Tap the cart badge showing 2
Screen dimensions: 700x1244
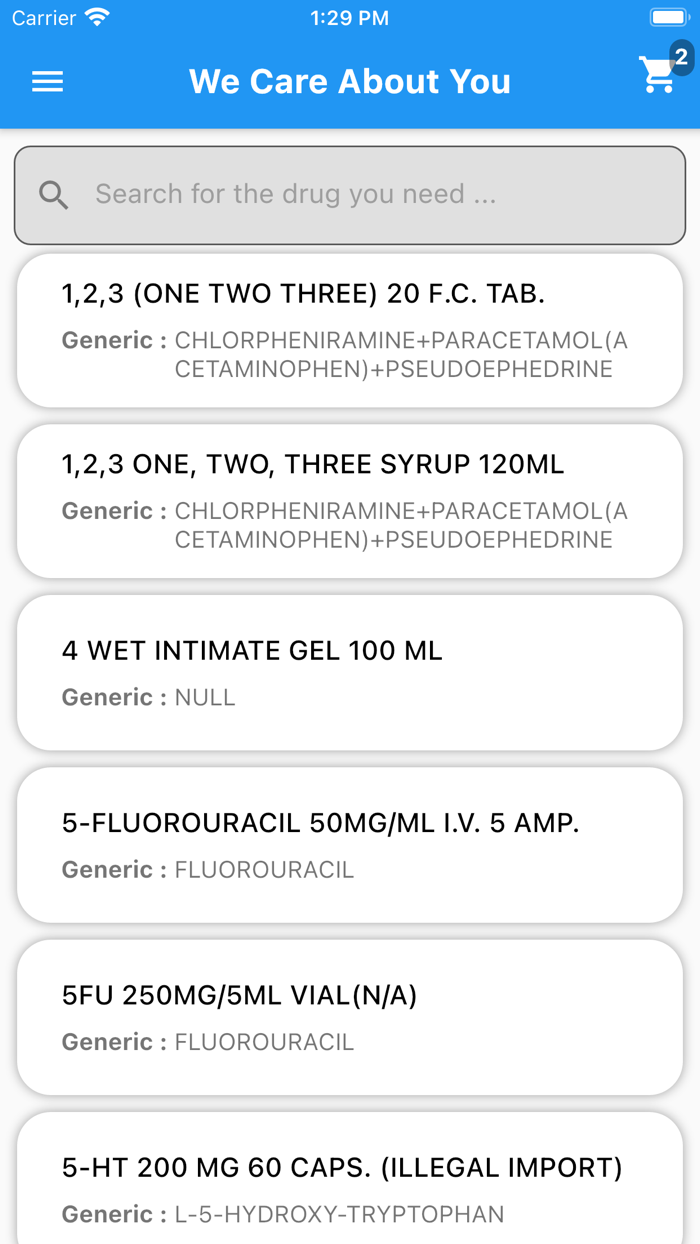point(682,58)
